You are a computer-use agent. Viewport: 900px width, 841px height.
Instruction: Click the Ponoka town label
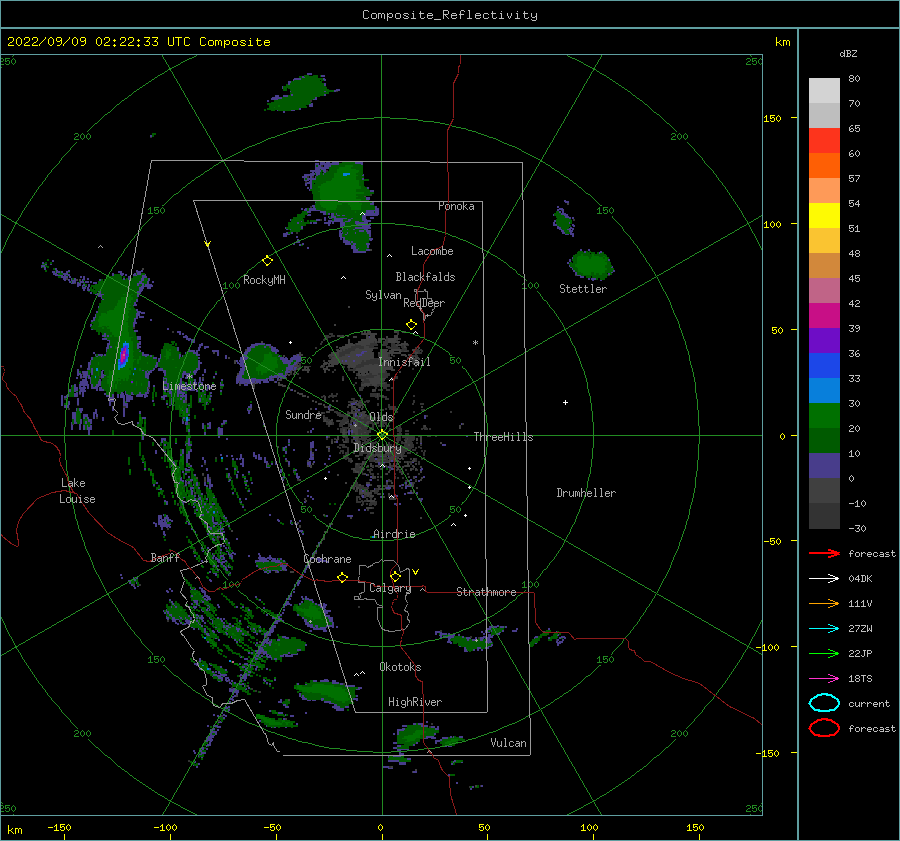(456, 206)
